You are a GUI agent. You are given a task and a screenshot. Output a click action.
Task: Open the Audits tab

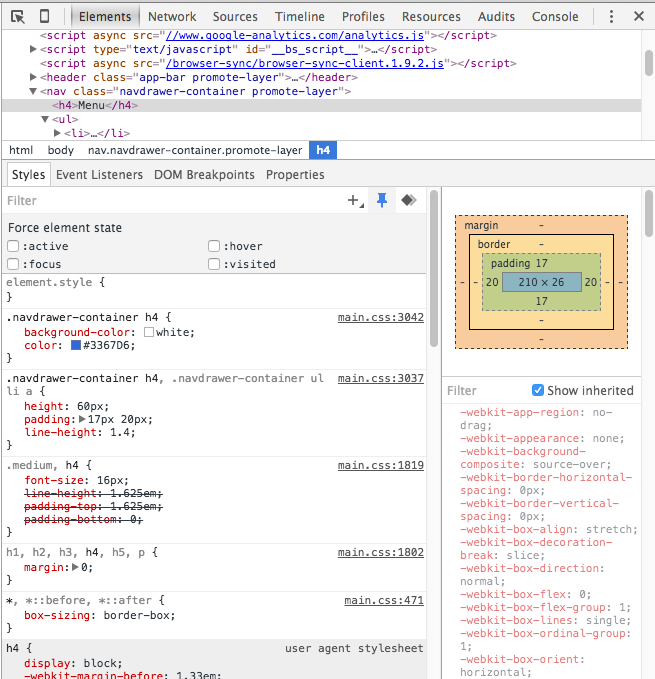[x=496, y=16]
